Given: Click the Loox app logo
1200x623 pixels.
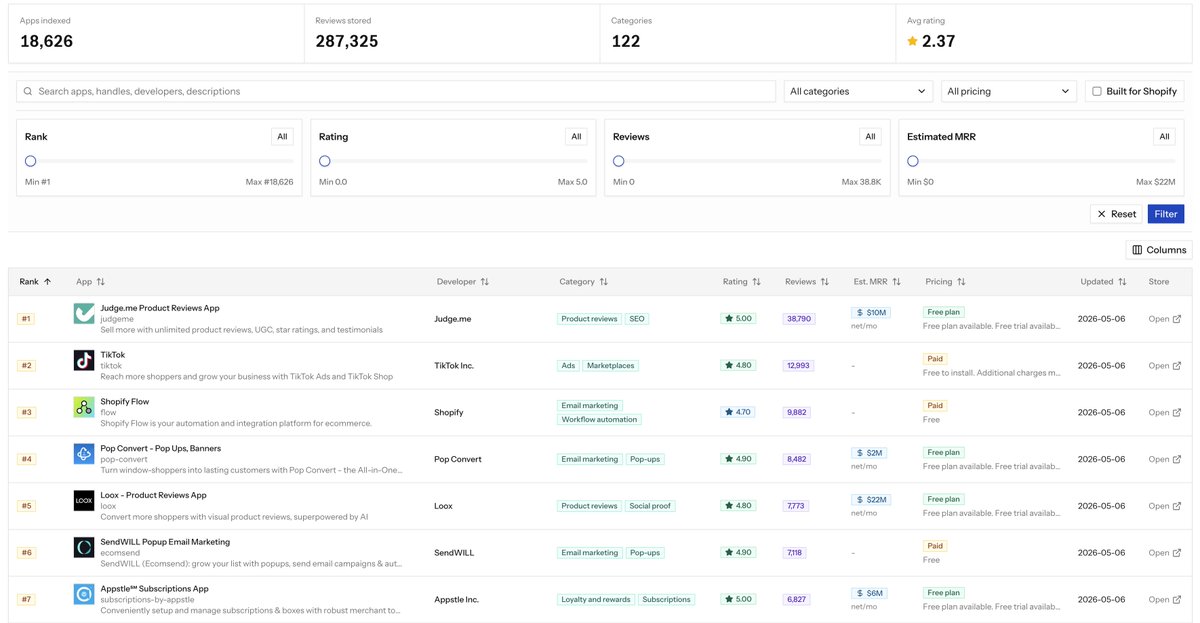Looking at the screenshot, I should 84,501.
